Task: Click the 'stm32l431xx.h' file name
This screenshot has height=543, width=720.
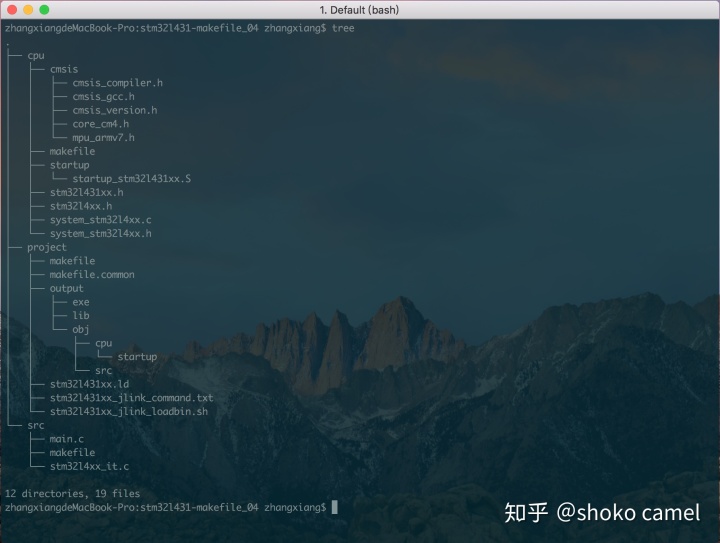Action: [86, 192]
